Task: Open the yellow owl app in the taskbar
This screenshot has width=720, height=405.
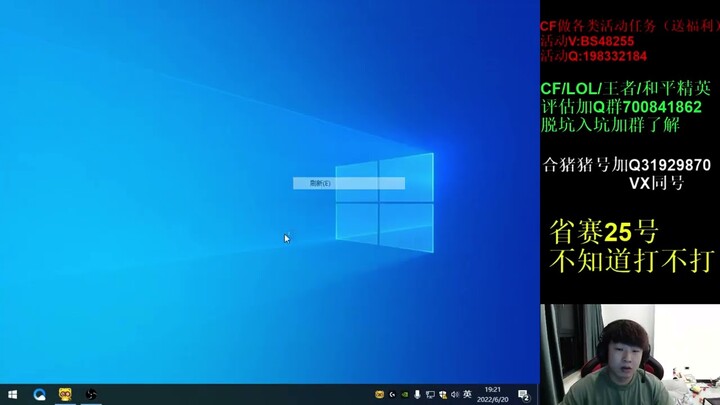Action: pos(65,394)
